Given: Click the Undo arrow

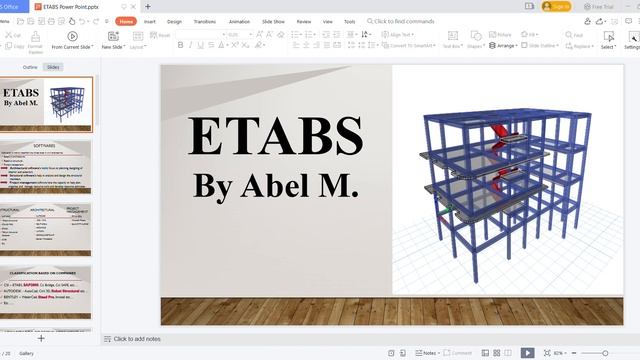Looking at the screenshot, I should pos(82,21).
